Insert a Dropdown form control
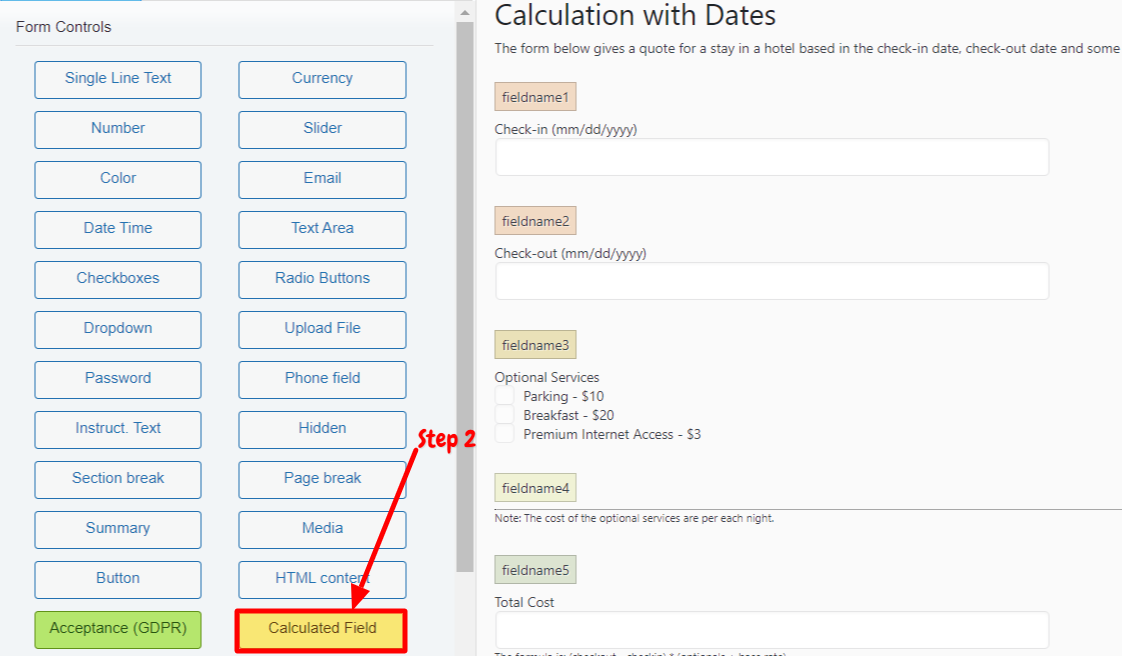This screenshot has height=656, width=1122. pyautogui.click(x=118, y=330)
